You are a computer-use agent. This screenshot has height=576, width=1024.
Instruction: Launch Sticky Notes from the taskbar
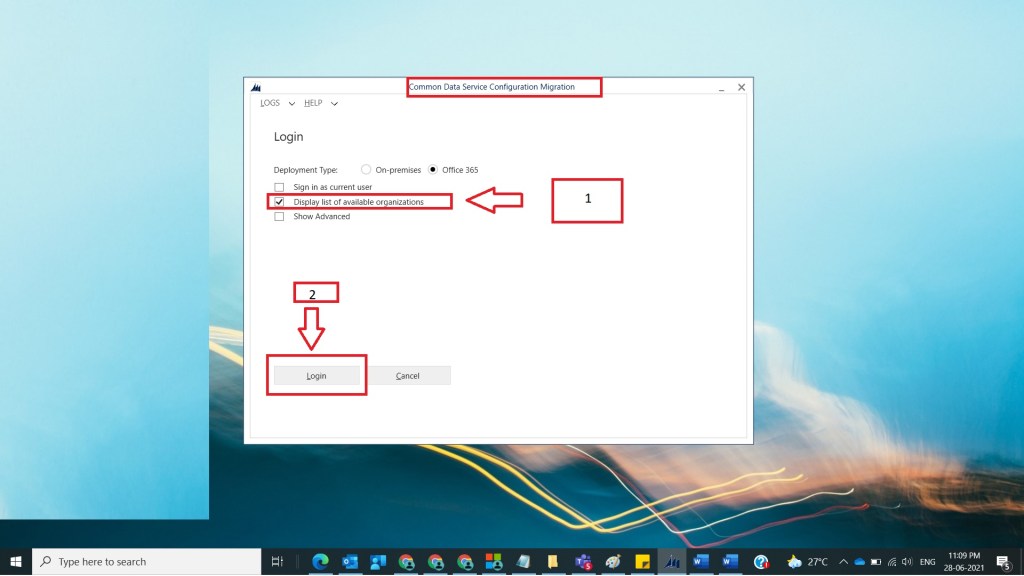tap(643, 561)
